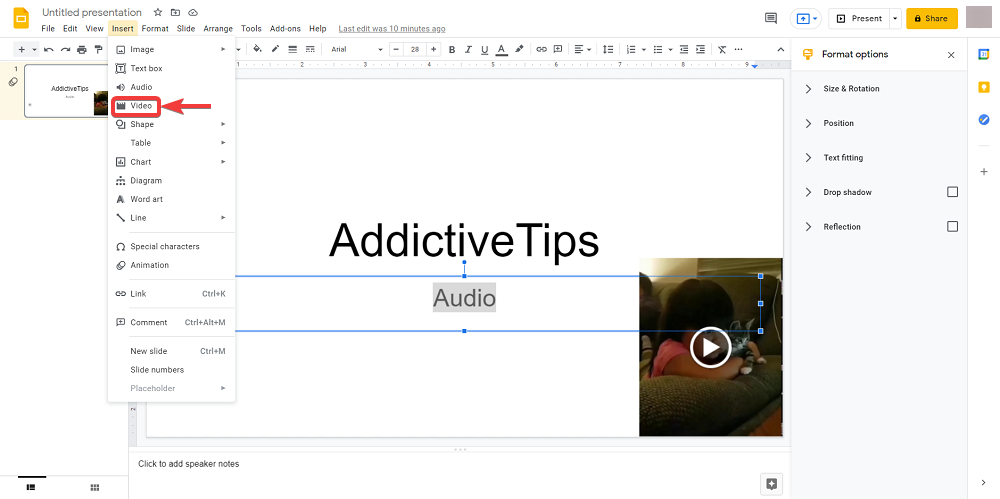Play the video on the slide
The image size is (1000, 499).
(x=710, y=347)
